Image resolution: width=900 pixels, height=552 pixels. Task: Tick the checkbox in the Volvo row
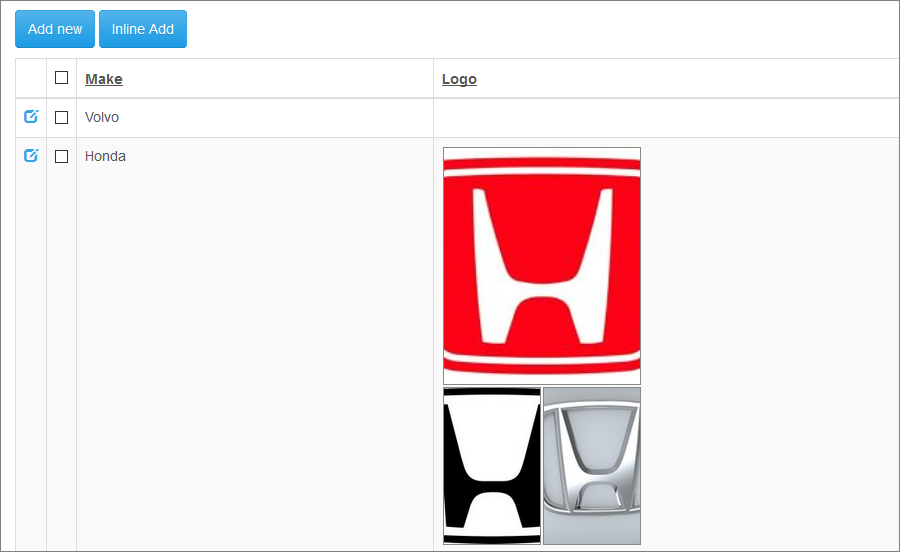tap(62, 117)
